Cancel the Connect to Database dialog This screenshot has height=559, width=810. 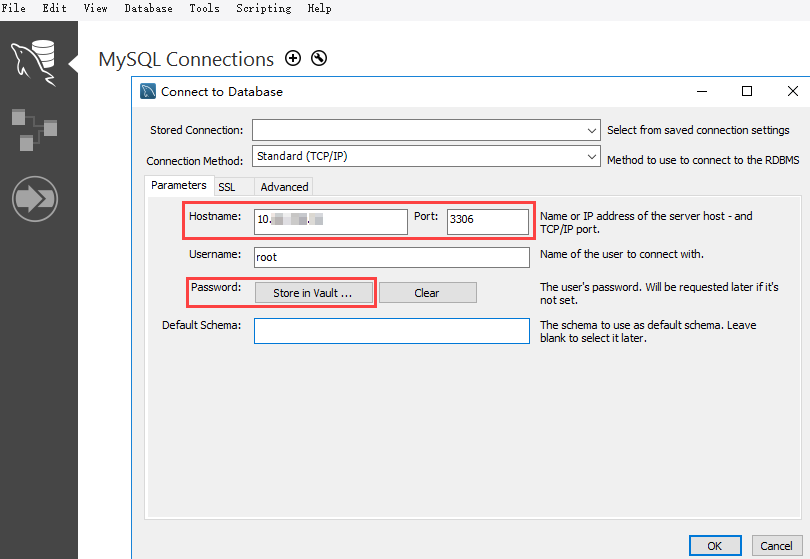776,546
